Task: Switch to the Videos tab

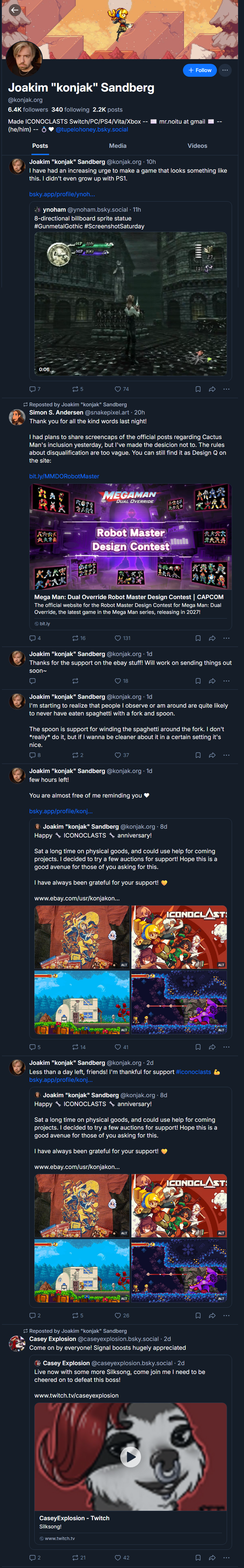Action: coord(197,146)
